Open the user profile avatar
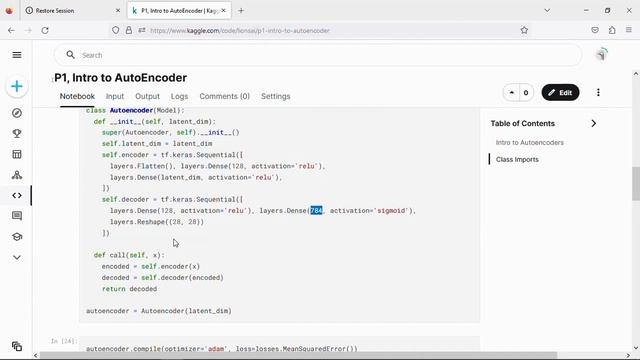 [602, 54]
